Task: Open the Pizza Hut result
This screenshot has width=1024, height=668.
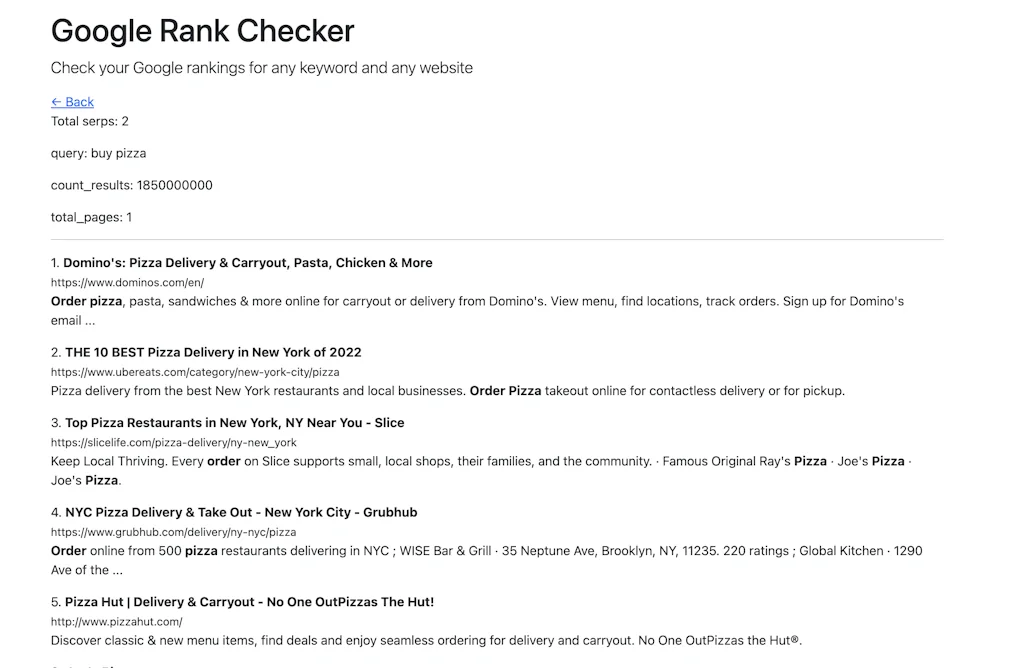Action: pyautogui.click(x=245, y=601)
